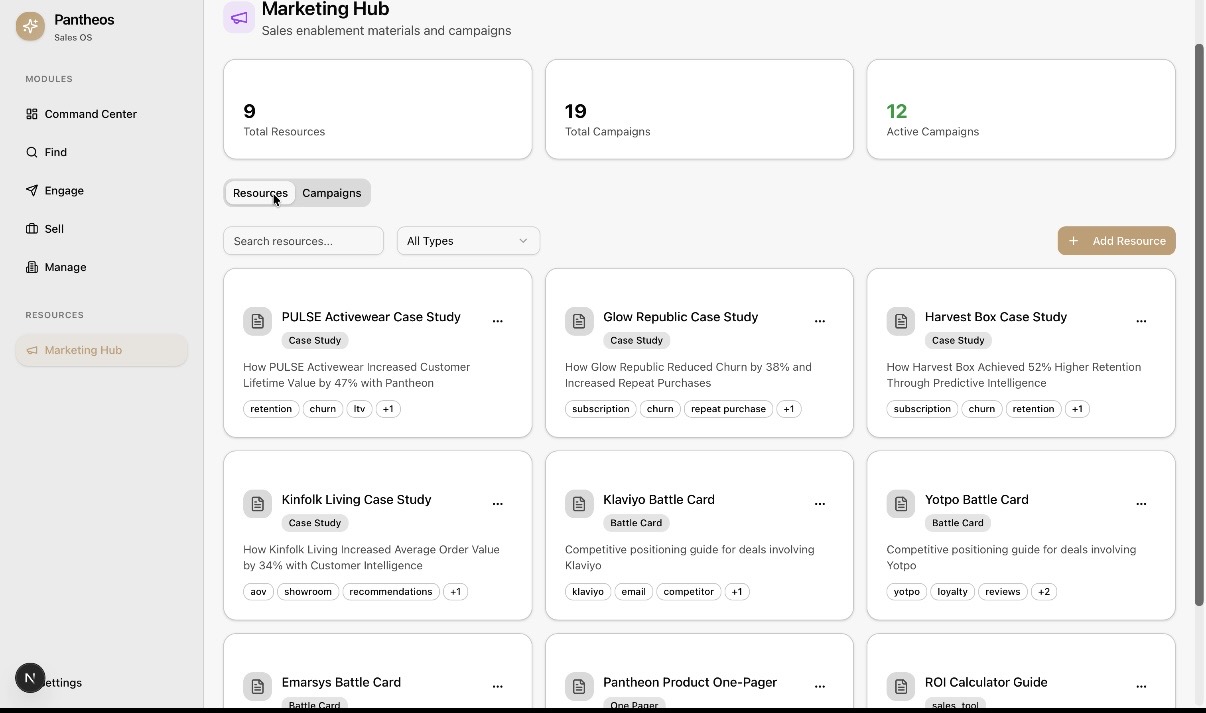Click the round N badge in bottom-left corner
The width and height of the screenshot is (1206, 713).
[x=30, y=678]
